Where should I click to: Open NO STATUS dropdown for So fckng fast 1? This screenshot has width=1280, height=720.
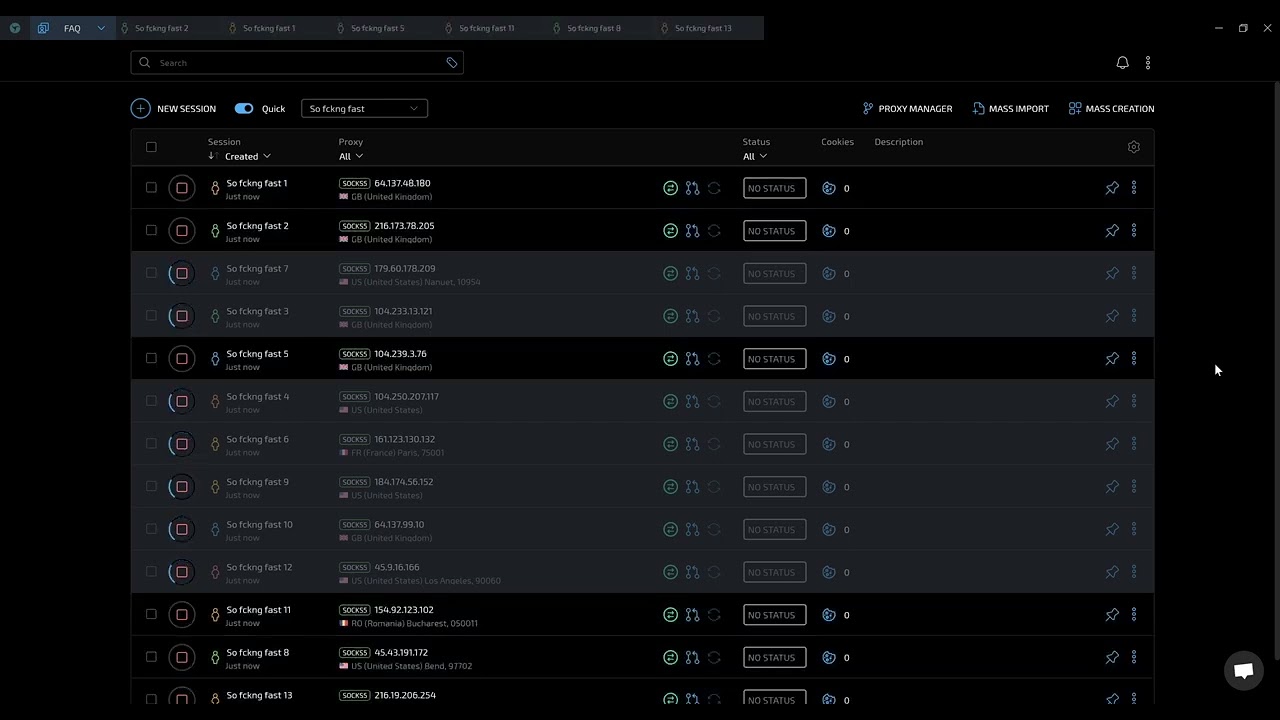pyautogui.click(x=774, y=188)
